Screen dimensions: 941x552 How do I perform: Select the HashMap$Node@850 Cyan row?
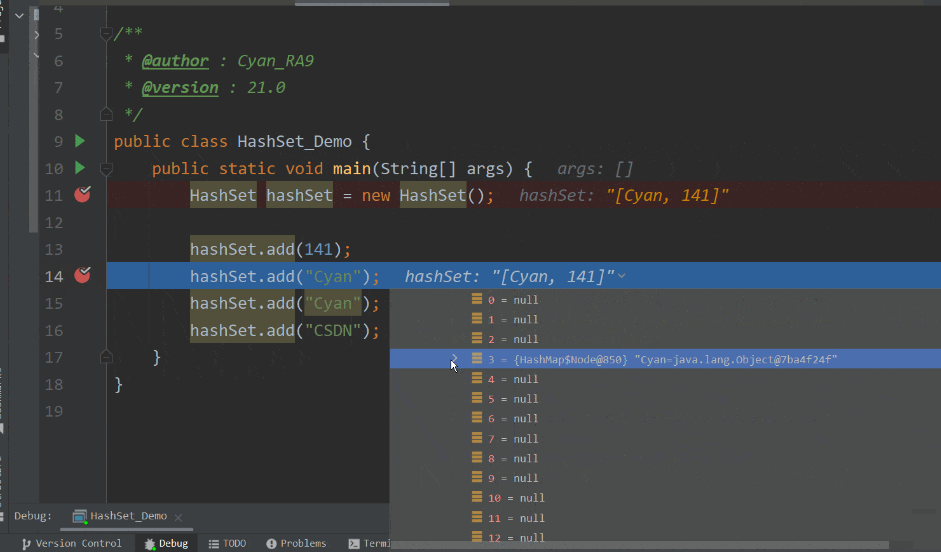point(665,359)
